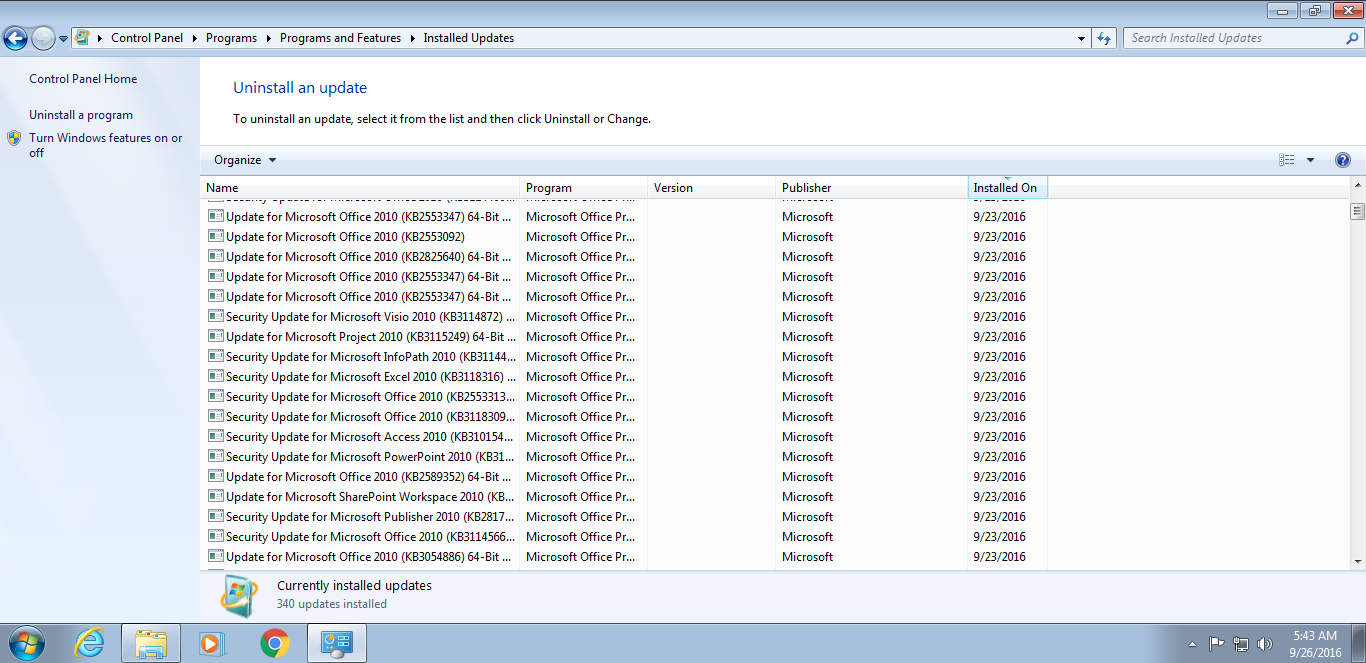Click the address bar refresh button
This screenshot has width=1366, height=663.
point(1104,38)
